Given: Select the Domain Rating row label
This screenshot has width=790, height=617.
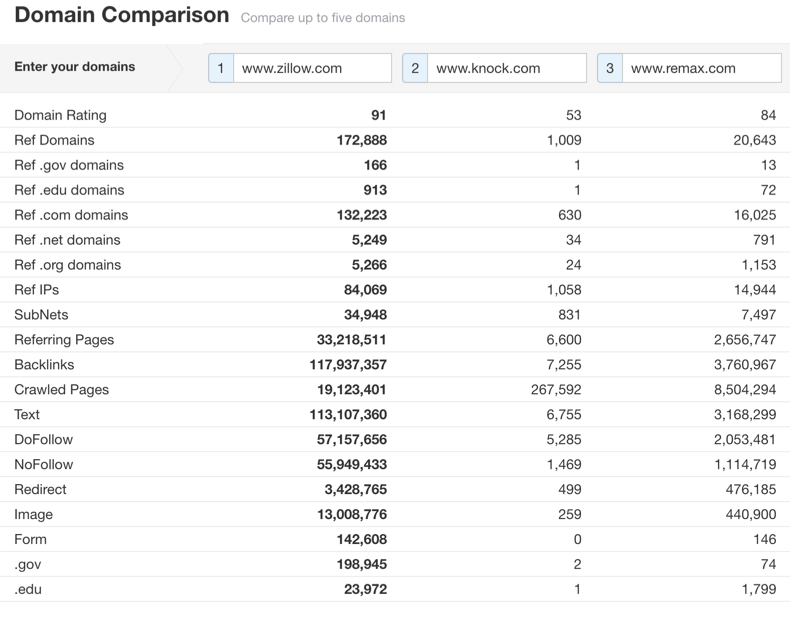Looking at the screenshot, I should click(x=60, y=115).
